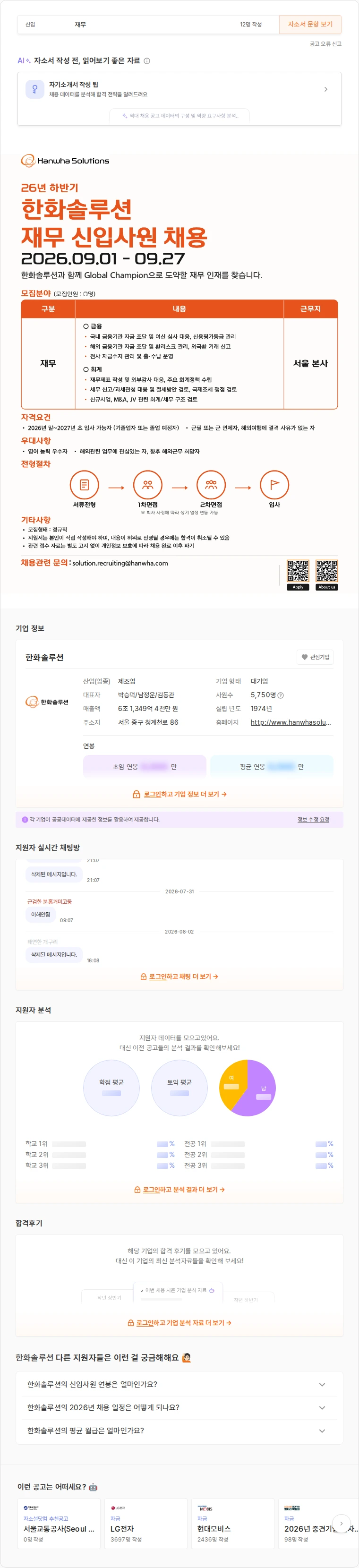Open the 공고 오류 신고 link
The image size is (359, 1568).
325,44
